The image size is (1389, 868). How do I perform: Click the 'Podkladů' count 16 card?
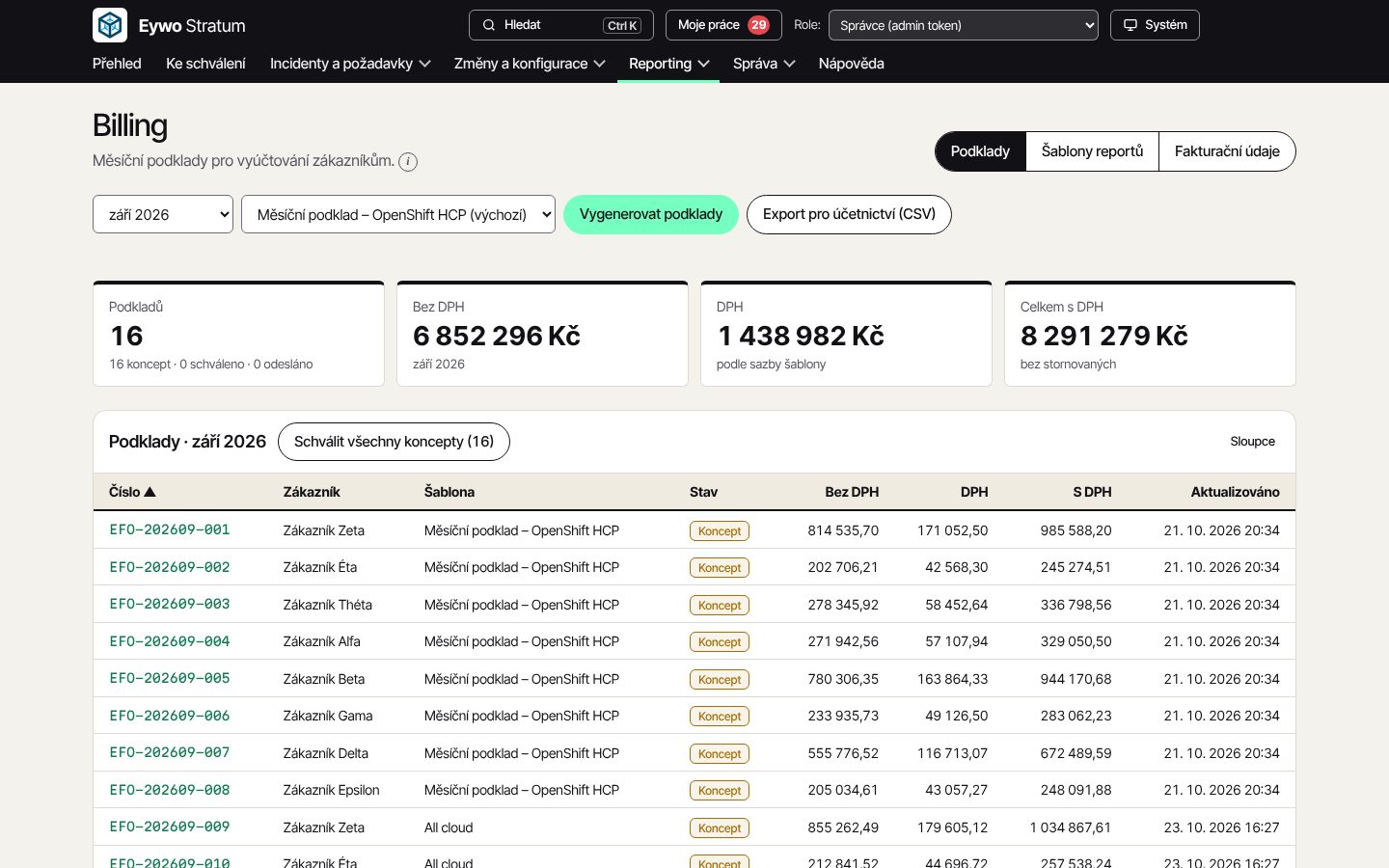238,334
